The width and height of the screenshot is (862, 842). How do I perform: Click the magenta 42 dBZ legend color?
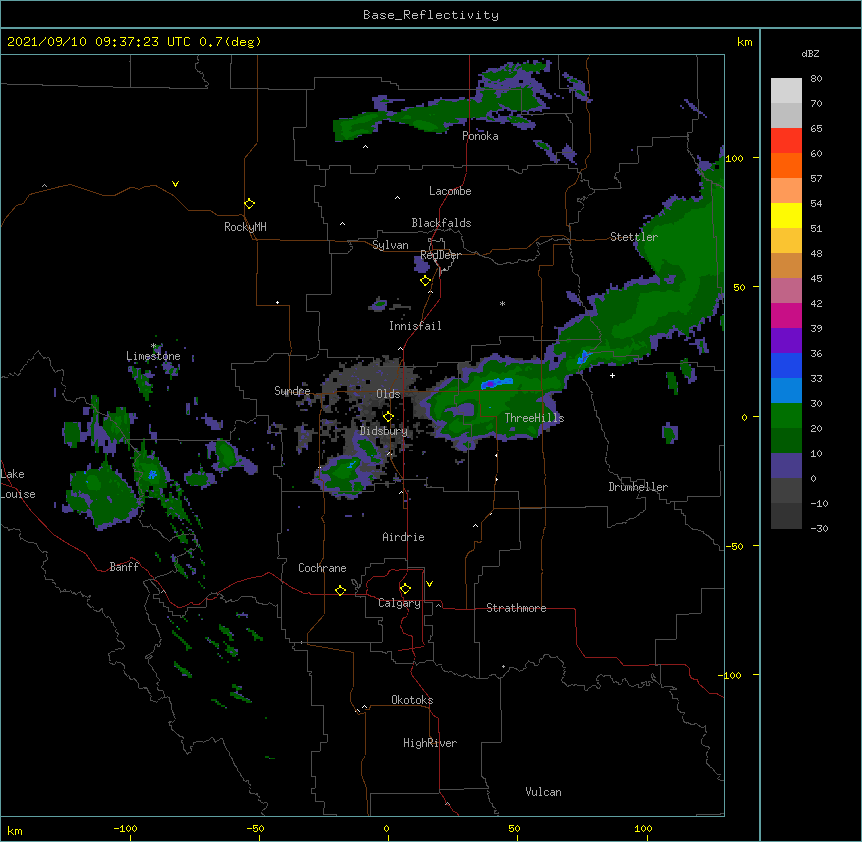(x=786, y=315)
